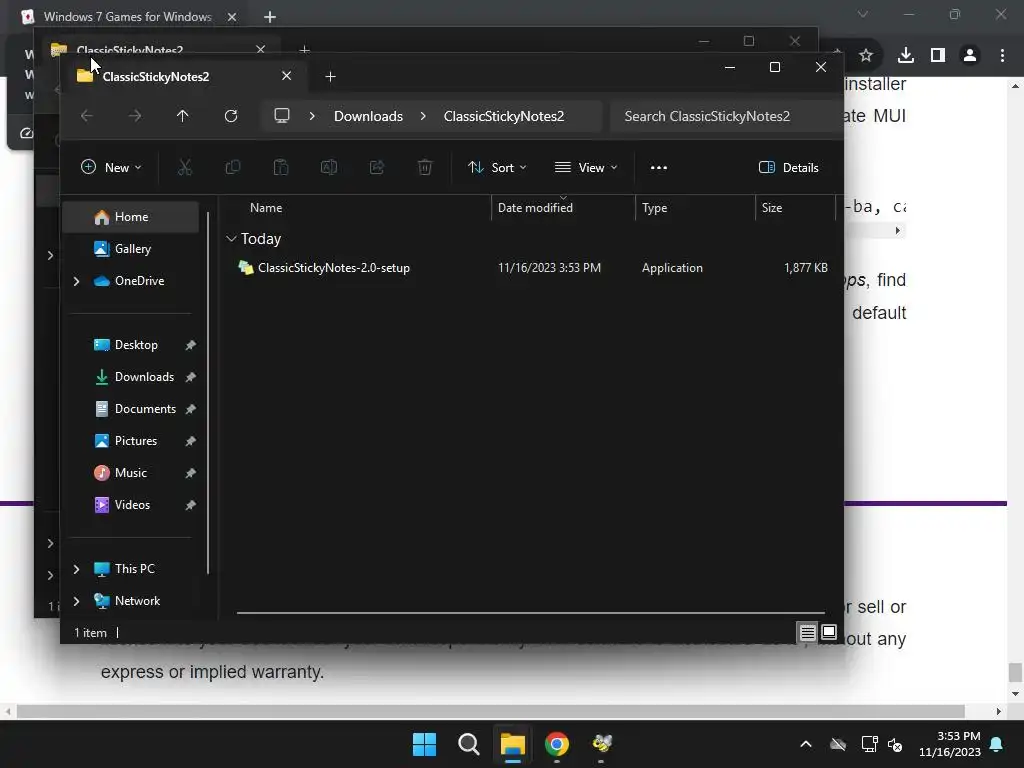Click Search ClassicStickyNotes2 field
1024x768 pixels.
click(x=725, y=116)
